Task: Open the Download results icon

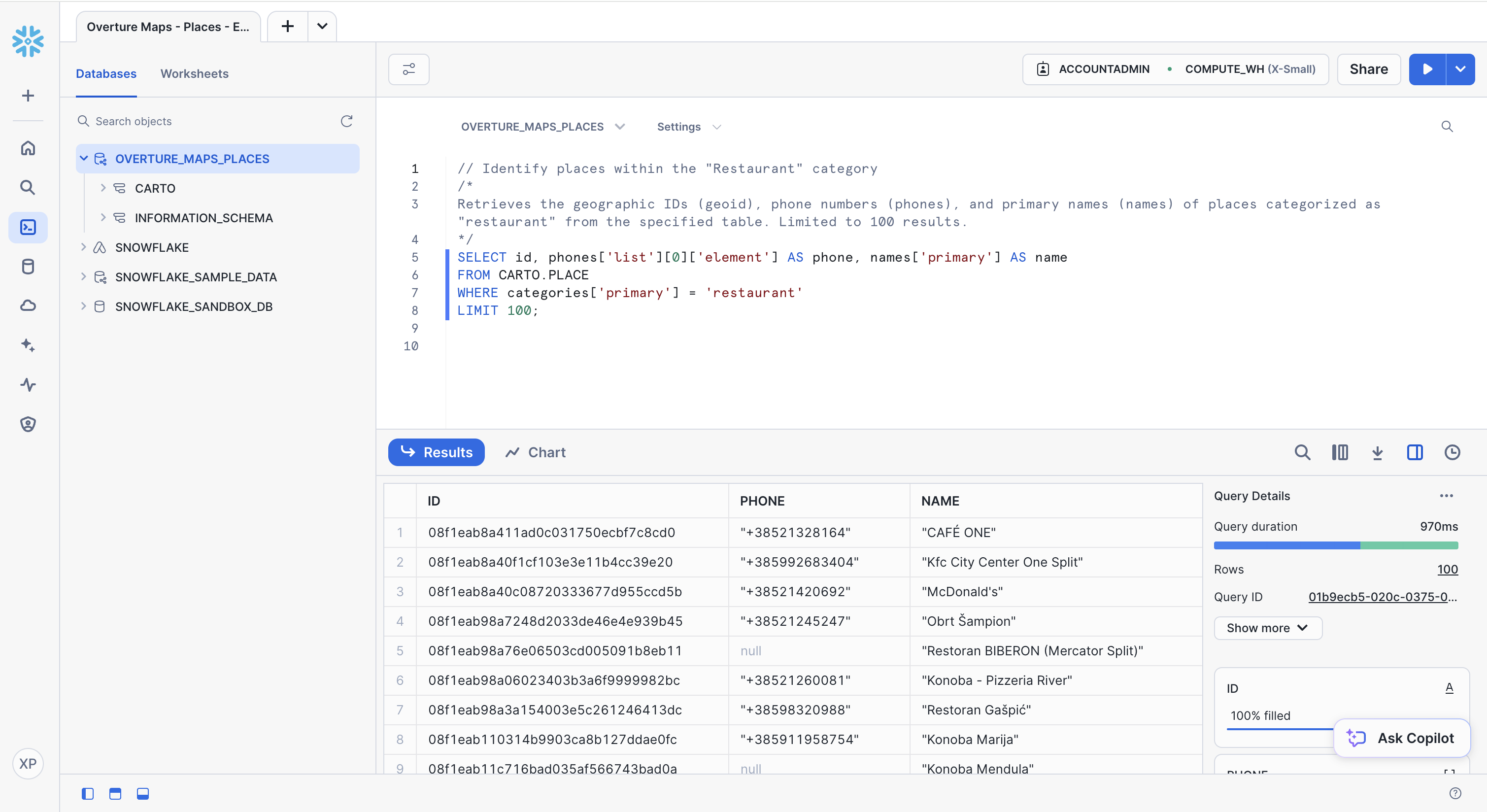Action: pyautogui.click(x=1377, y=452)
